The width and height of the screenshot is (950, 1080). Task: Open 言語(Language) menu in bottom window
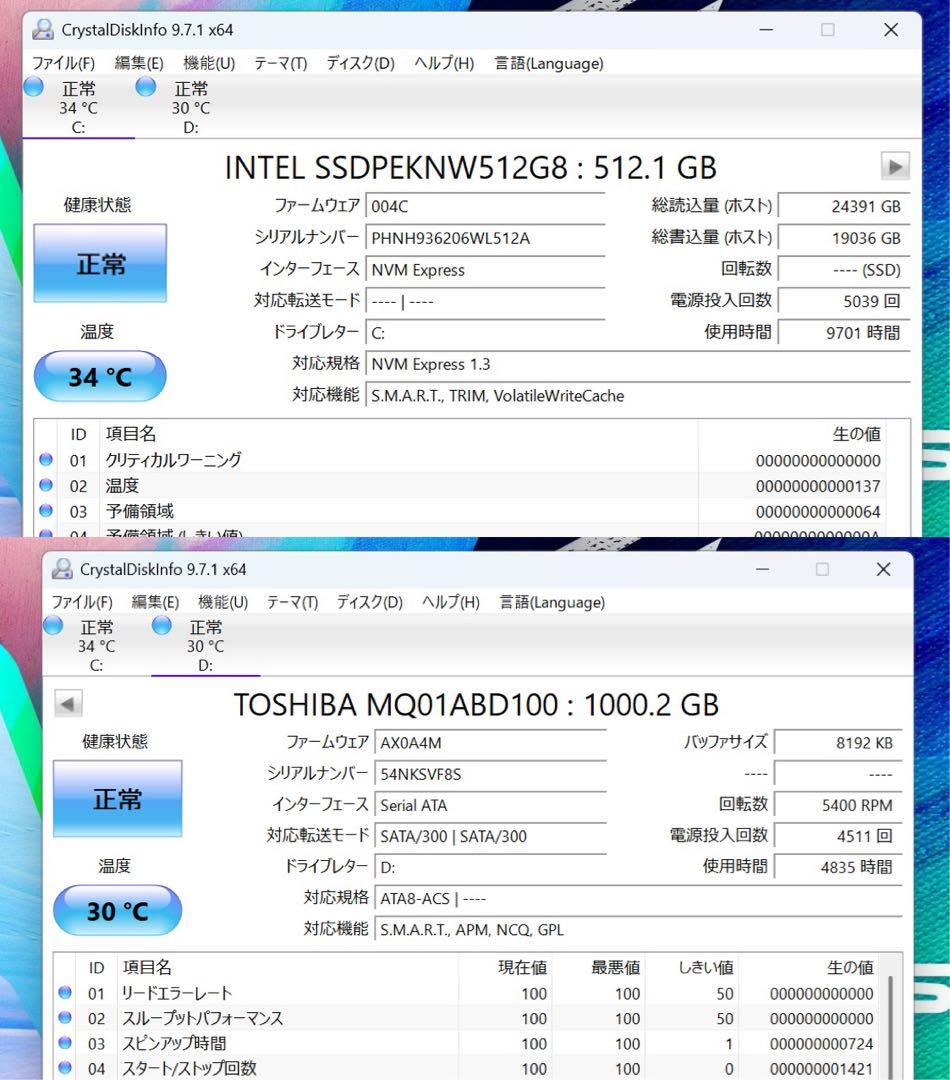[552, 602]
